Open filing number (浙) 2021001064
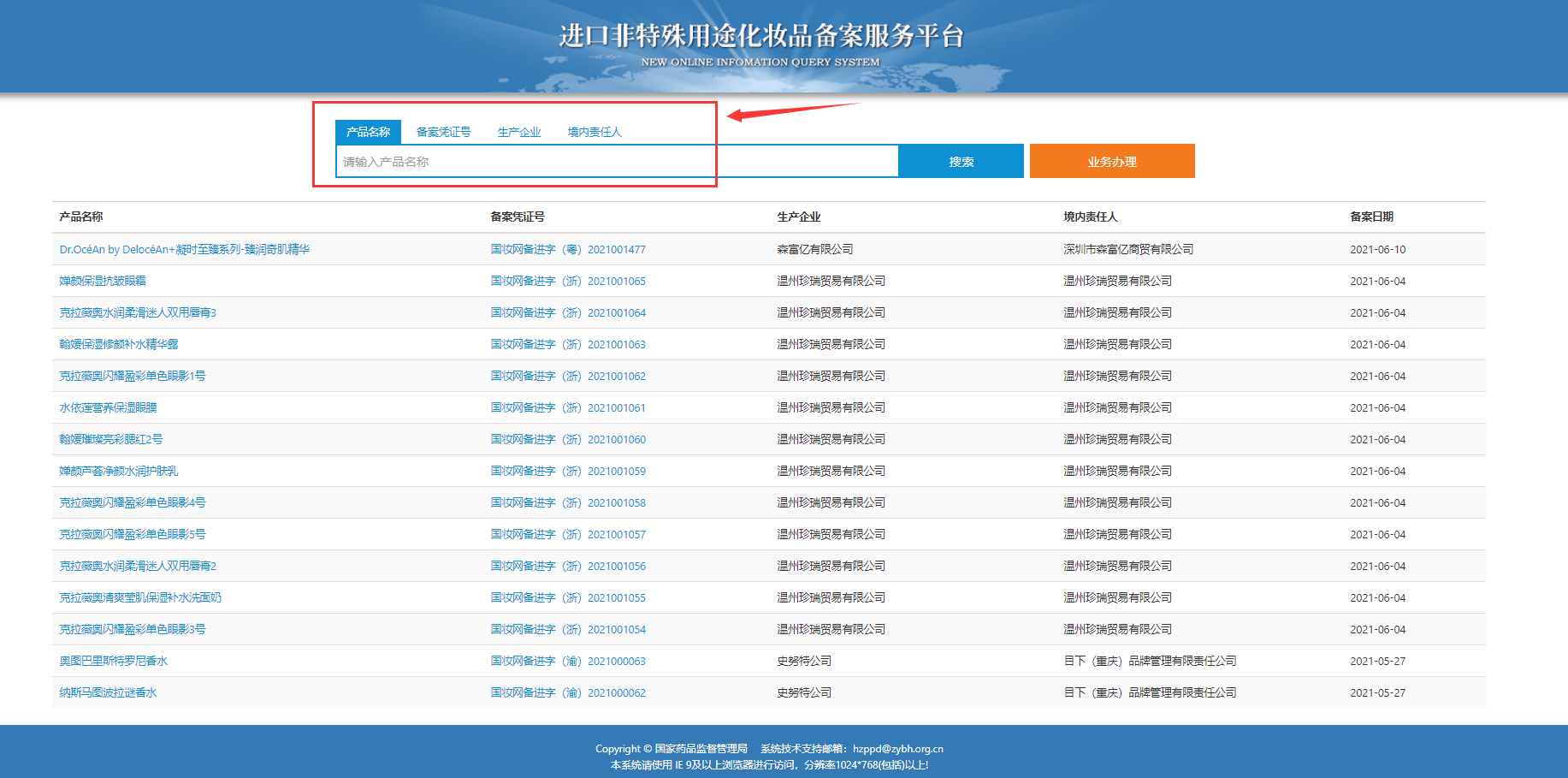Image resolution: width=1568 pixels, height=778 pixels. click(x=568, y=312)
